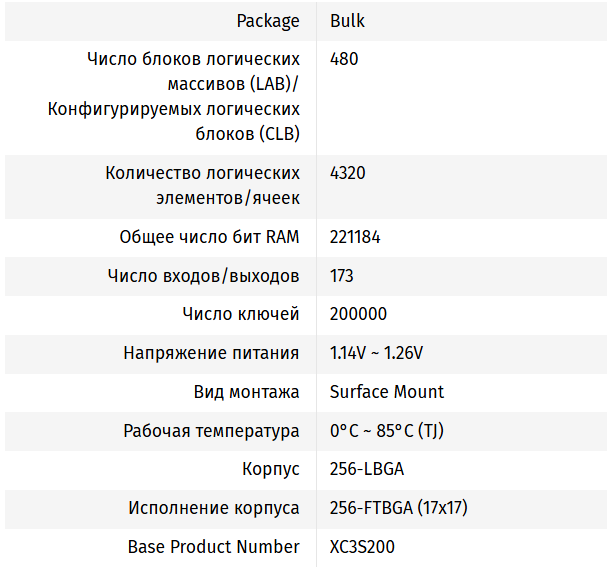607x577 pixels.
Task: Click the 'Число ключей' label
Action: click(x=240, y=314)
